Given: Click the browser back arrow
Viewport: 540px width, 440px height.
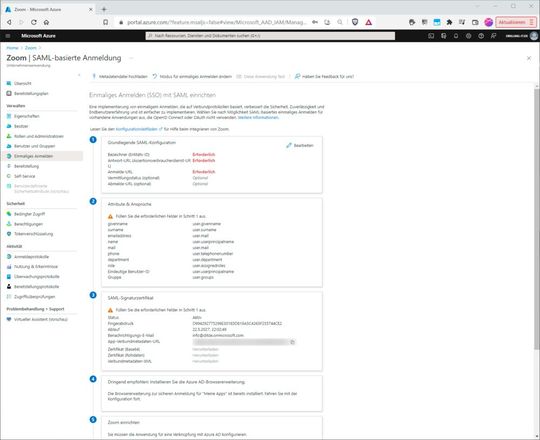Looking at the screenshot, I should [9, 22].
